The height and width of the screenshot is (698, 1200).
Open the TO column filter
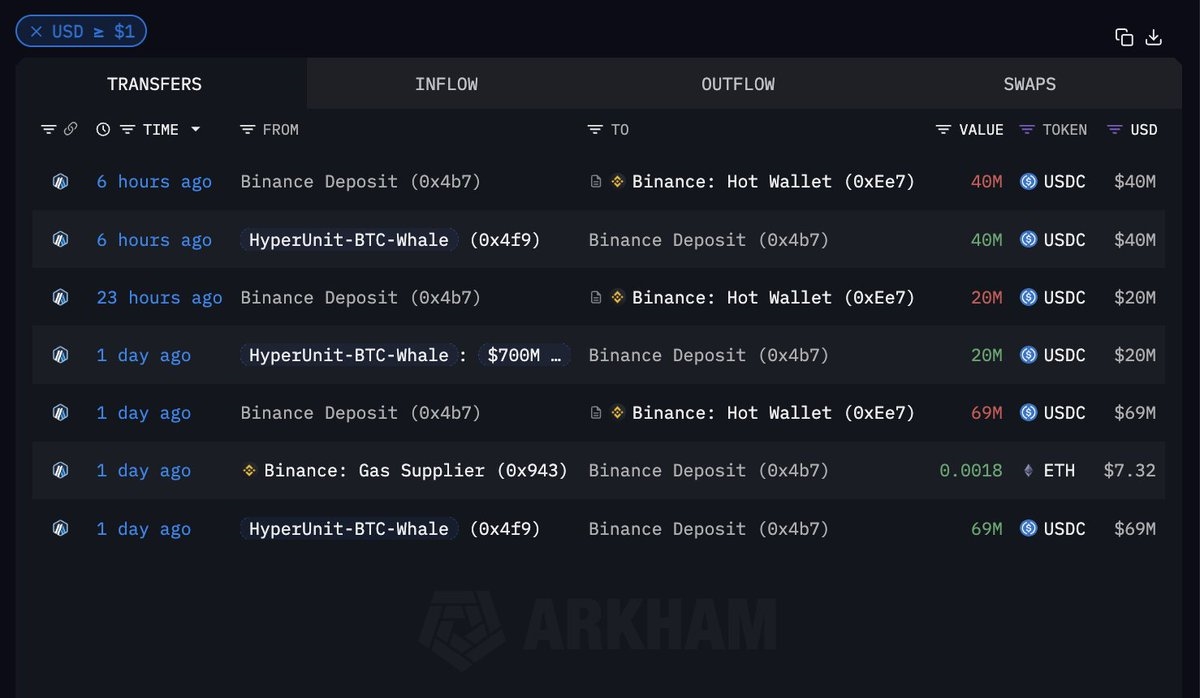pyautogui.click(x=595, y=129)
